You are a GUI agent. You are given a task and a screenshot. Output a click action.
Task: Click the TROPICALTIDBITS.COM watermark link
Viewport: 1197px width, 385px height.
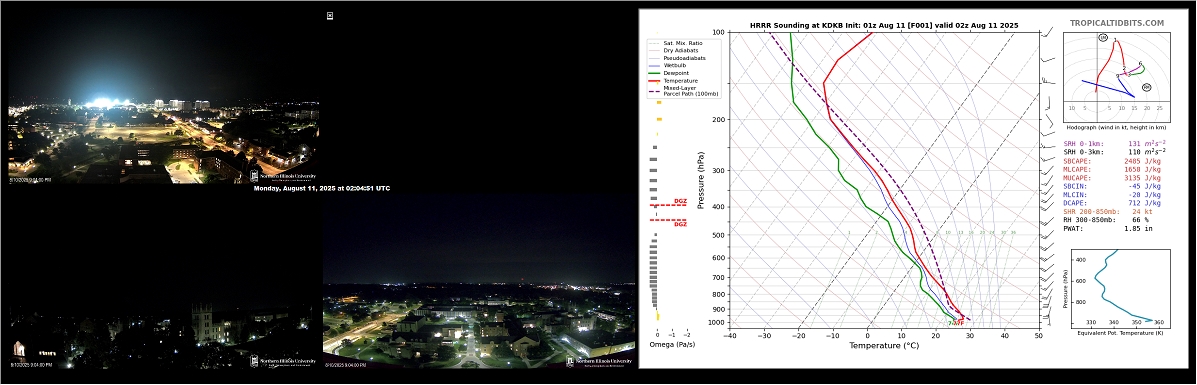click(x=1117, y=24)
